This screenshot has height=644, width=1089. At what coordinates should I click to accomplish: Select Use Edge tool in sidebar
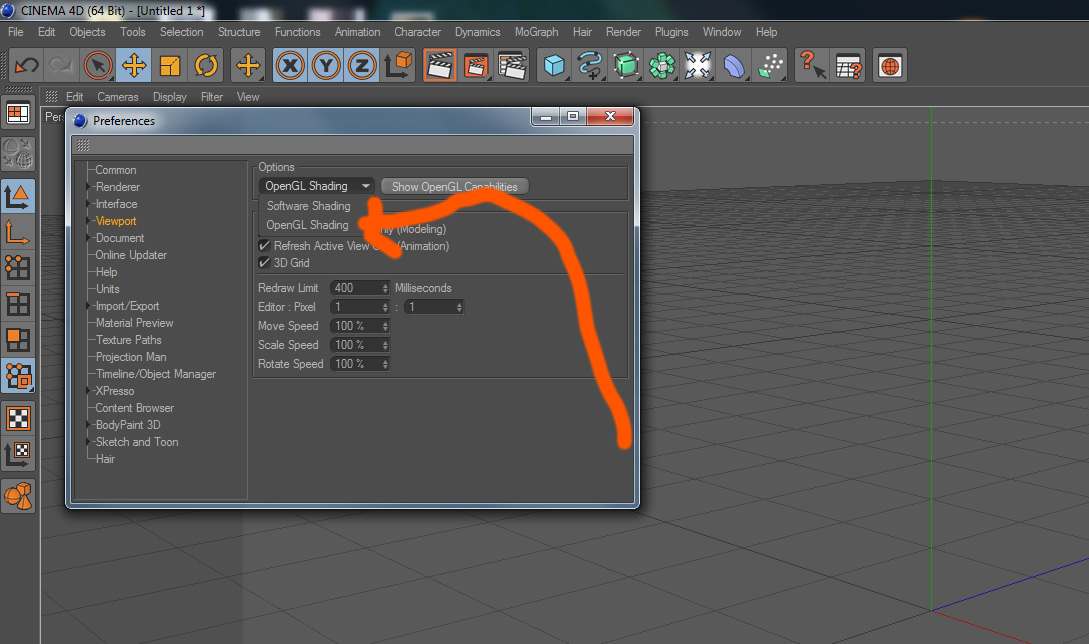[18, 304]
